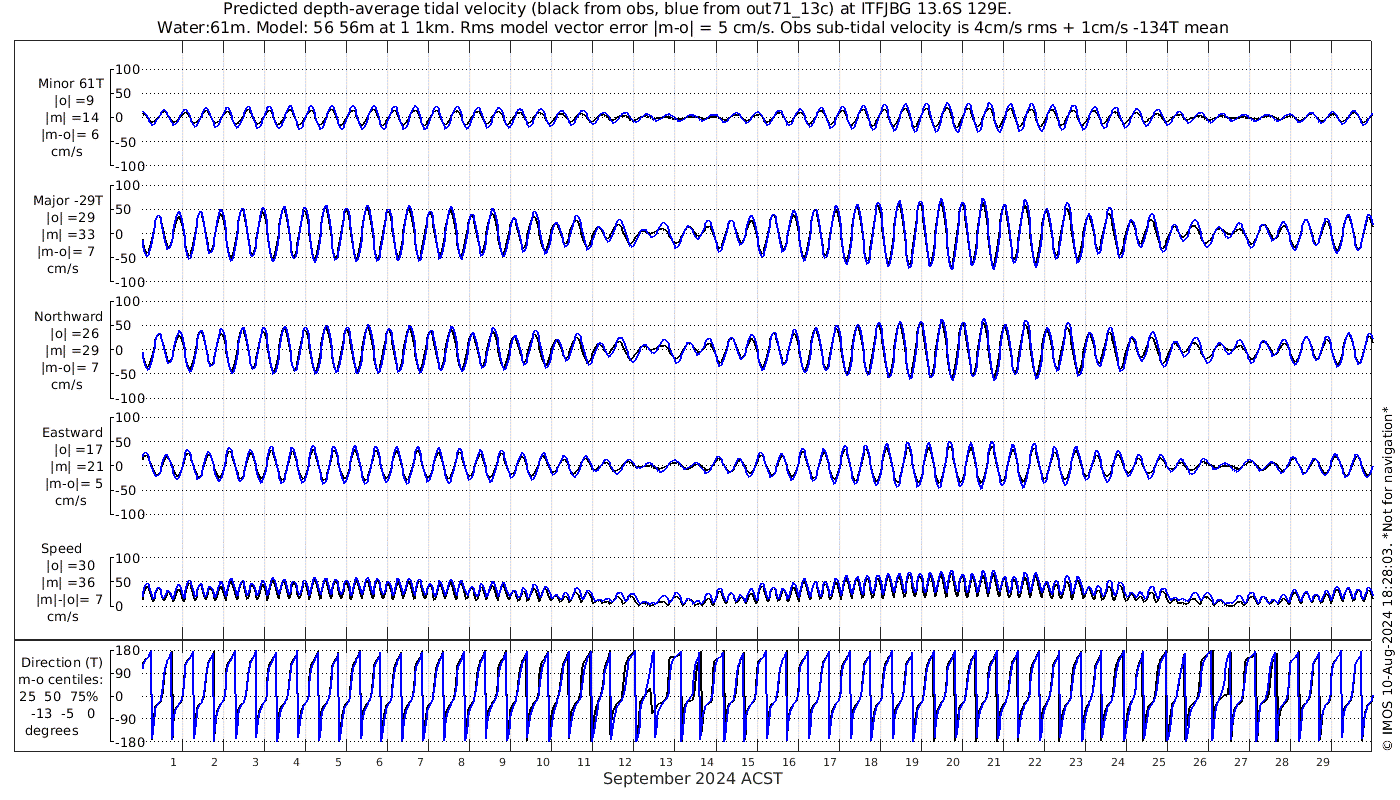Click the '25 50 75%' centile header
Image resolution: width=1400 pixels, height=800 pixels.
coord(57,696)
